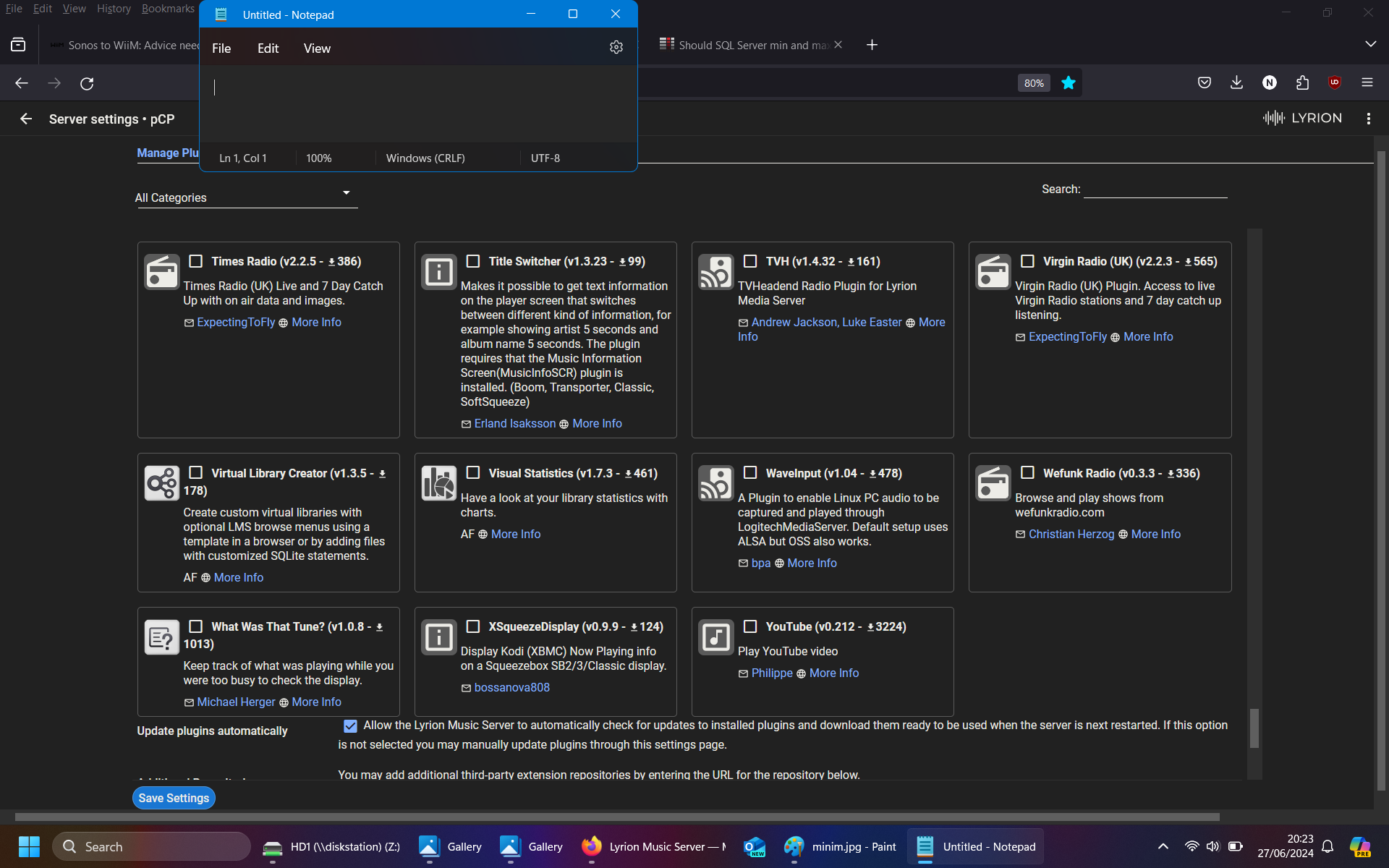Open the Manage Plugins tab link

pyautogui.click(x=168, y=153)
